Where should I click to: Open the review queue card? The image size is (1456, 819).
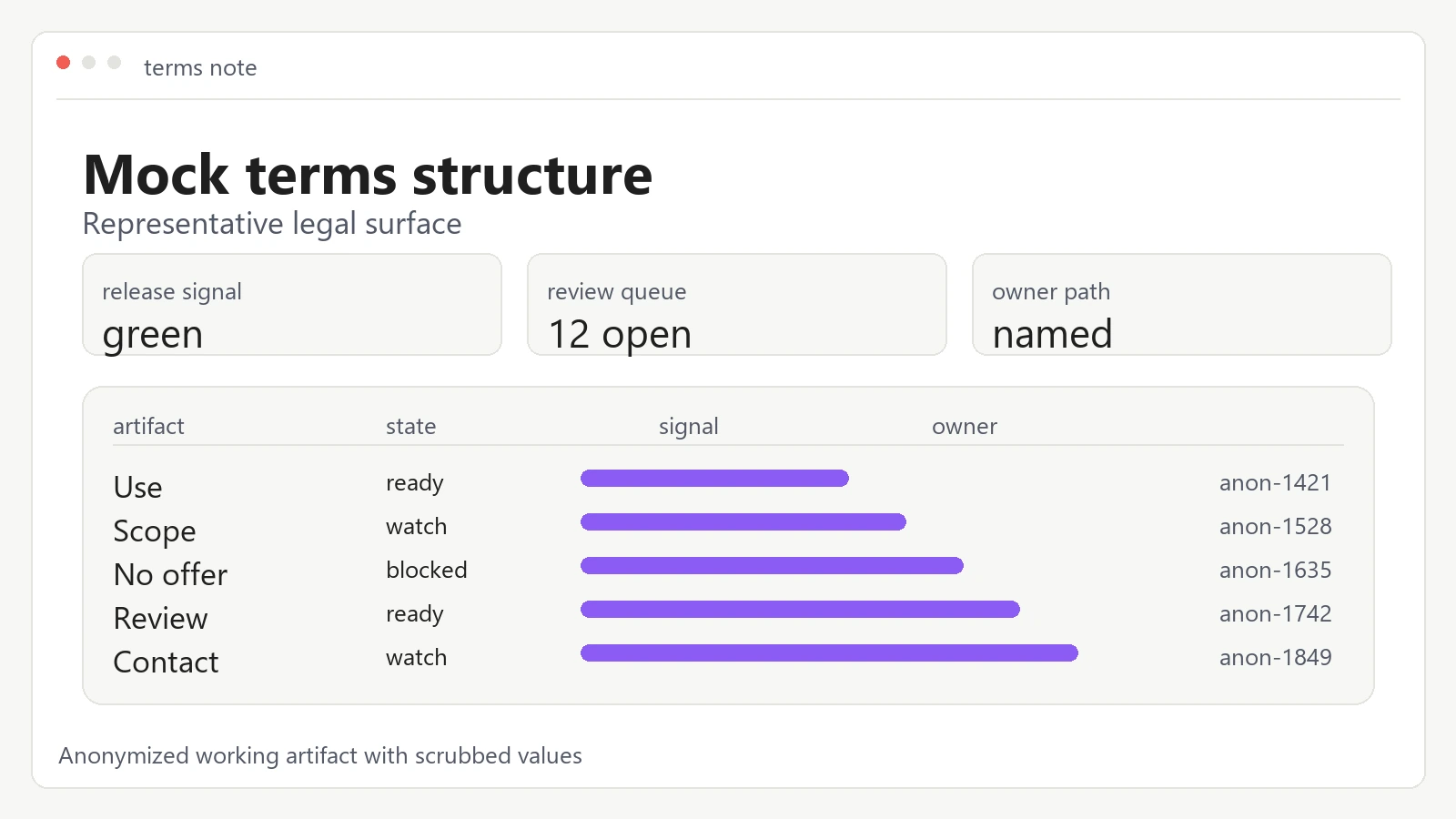[737, 304]
